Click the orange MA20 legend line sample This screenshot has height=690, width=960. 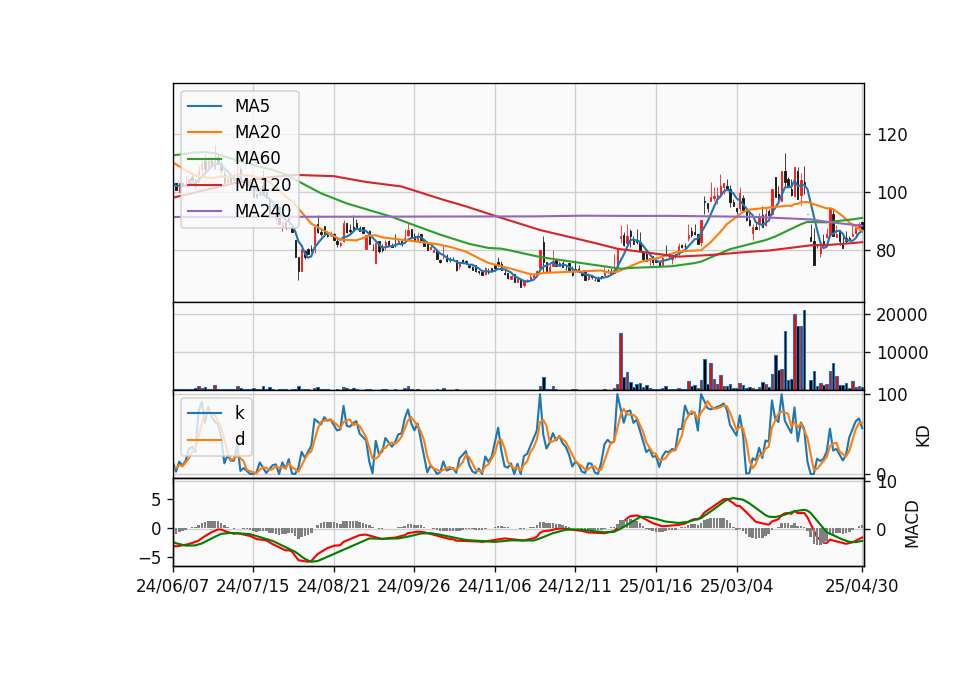204,132
